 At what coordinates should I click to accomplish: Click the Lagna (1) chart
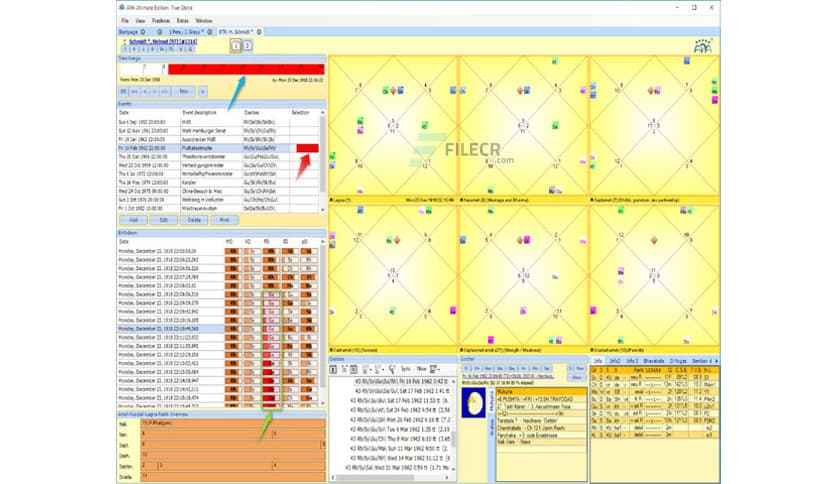[392, 126]
